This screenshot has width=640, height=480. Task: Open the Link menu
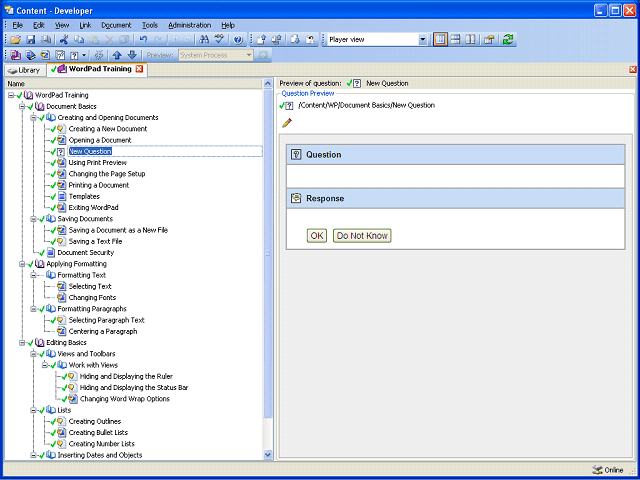coord(85,25)
